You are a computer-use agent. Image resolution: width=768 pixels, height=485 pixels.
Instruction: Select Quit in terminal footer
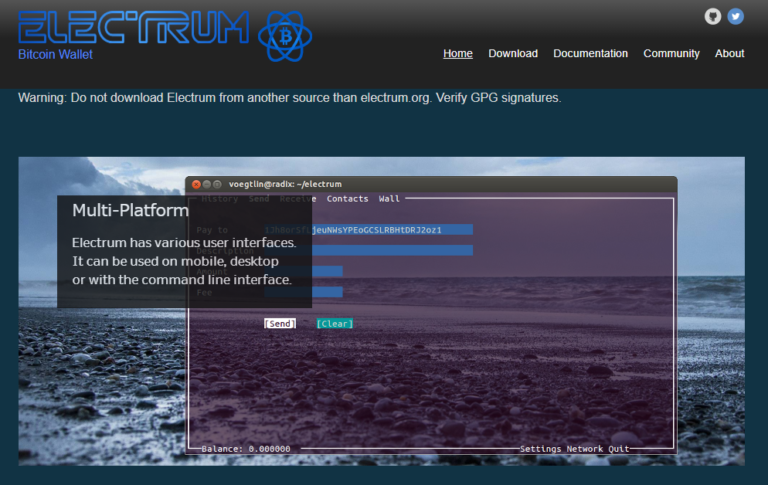pyautogui.click(x=619, y=449)
